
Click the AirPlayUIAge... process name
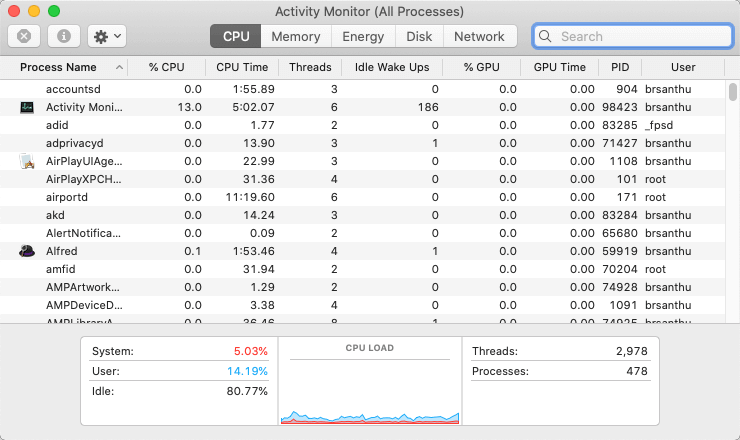tap(84, 161)
